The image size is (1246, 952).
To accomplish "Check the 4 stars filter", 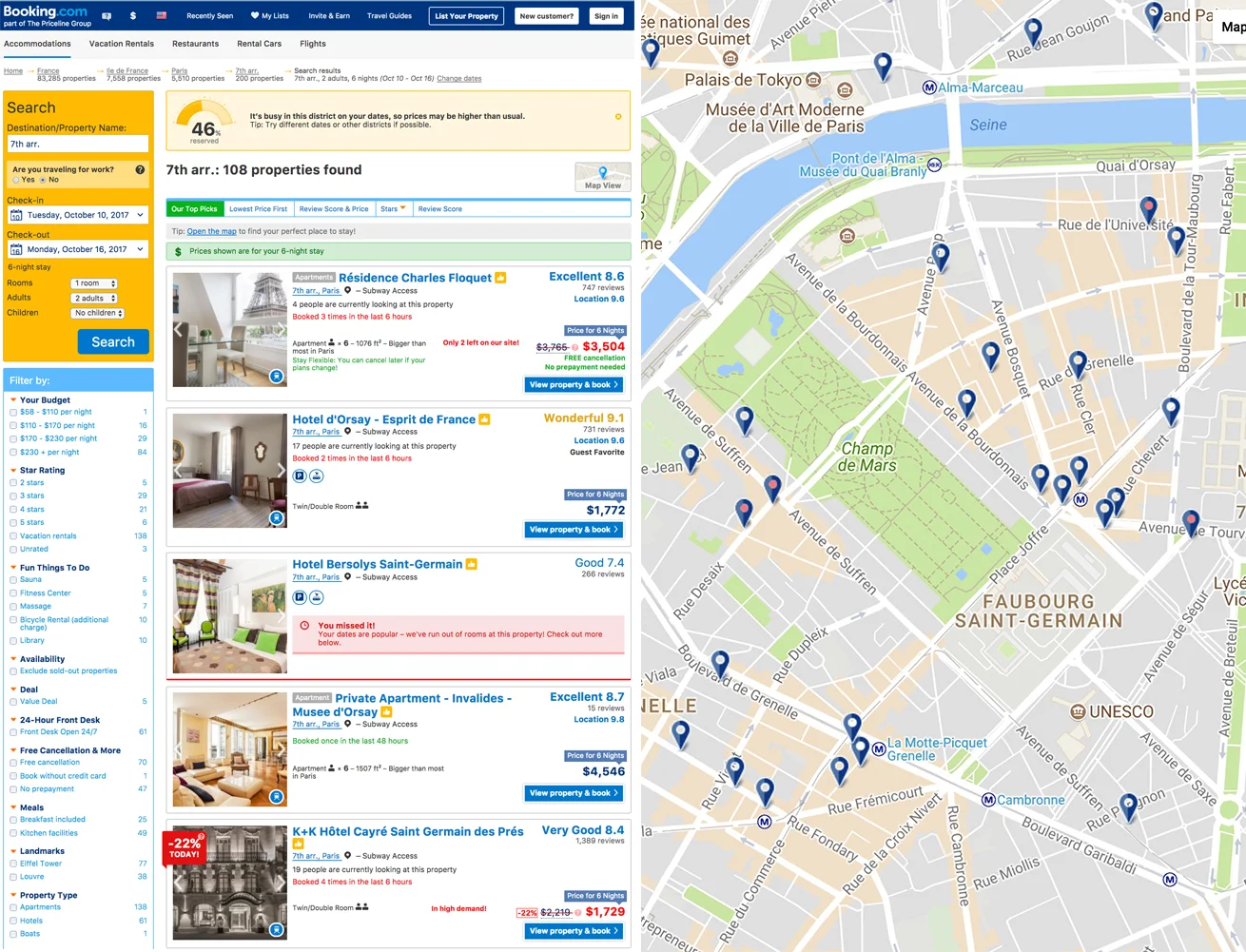I will click(13, 510).
